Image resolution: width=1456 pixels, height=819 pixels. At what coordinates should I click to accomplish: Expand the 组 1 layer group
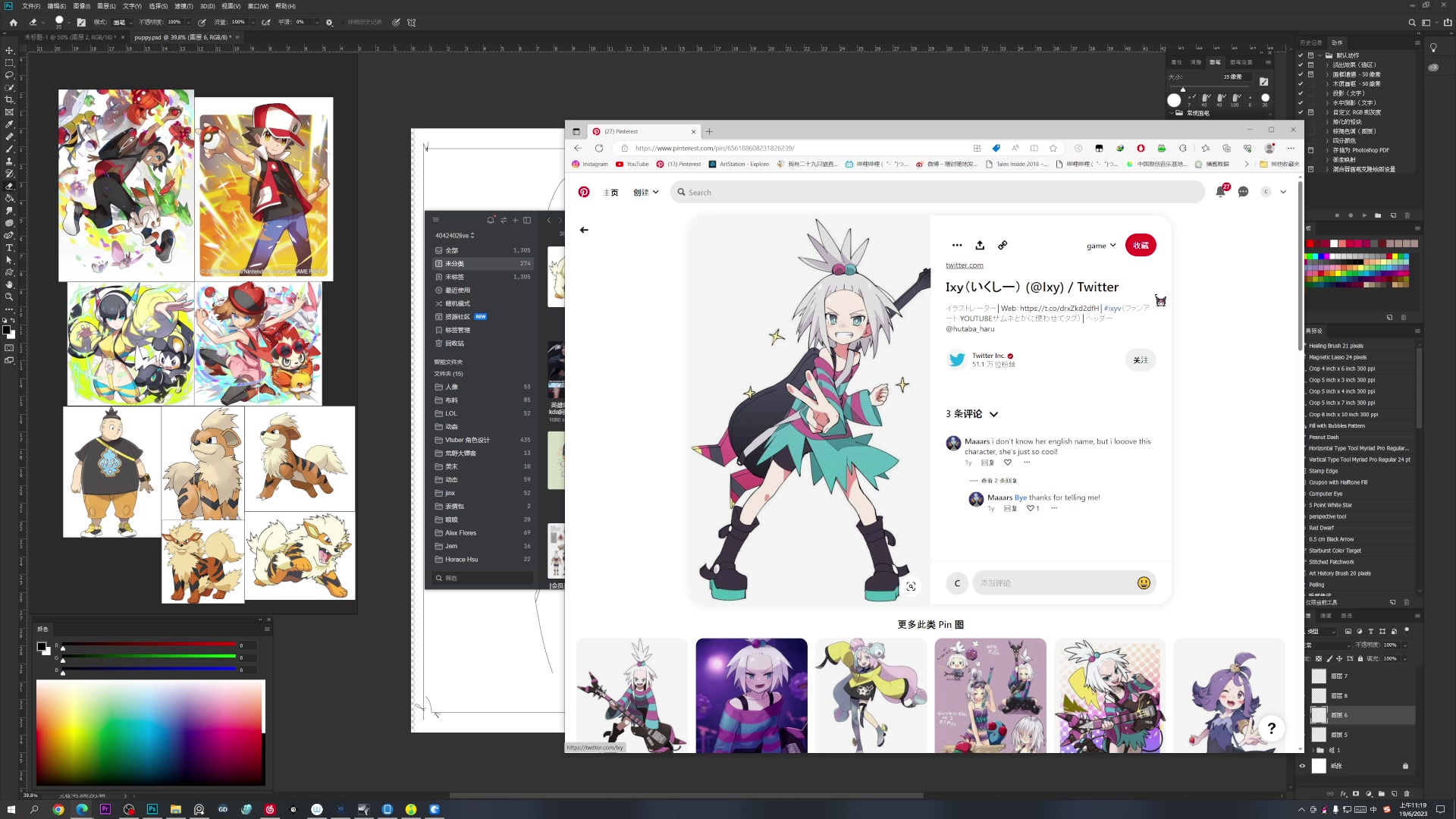tap(1313, 750)
